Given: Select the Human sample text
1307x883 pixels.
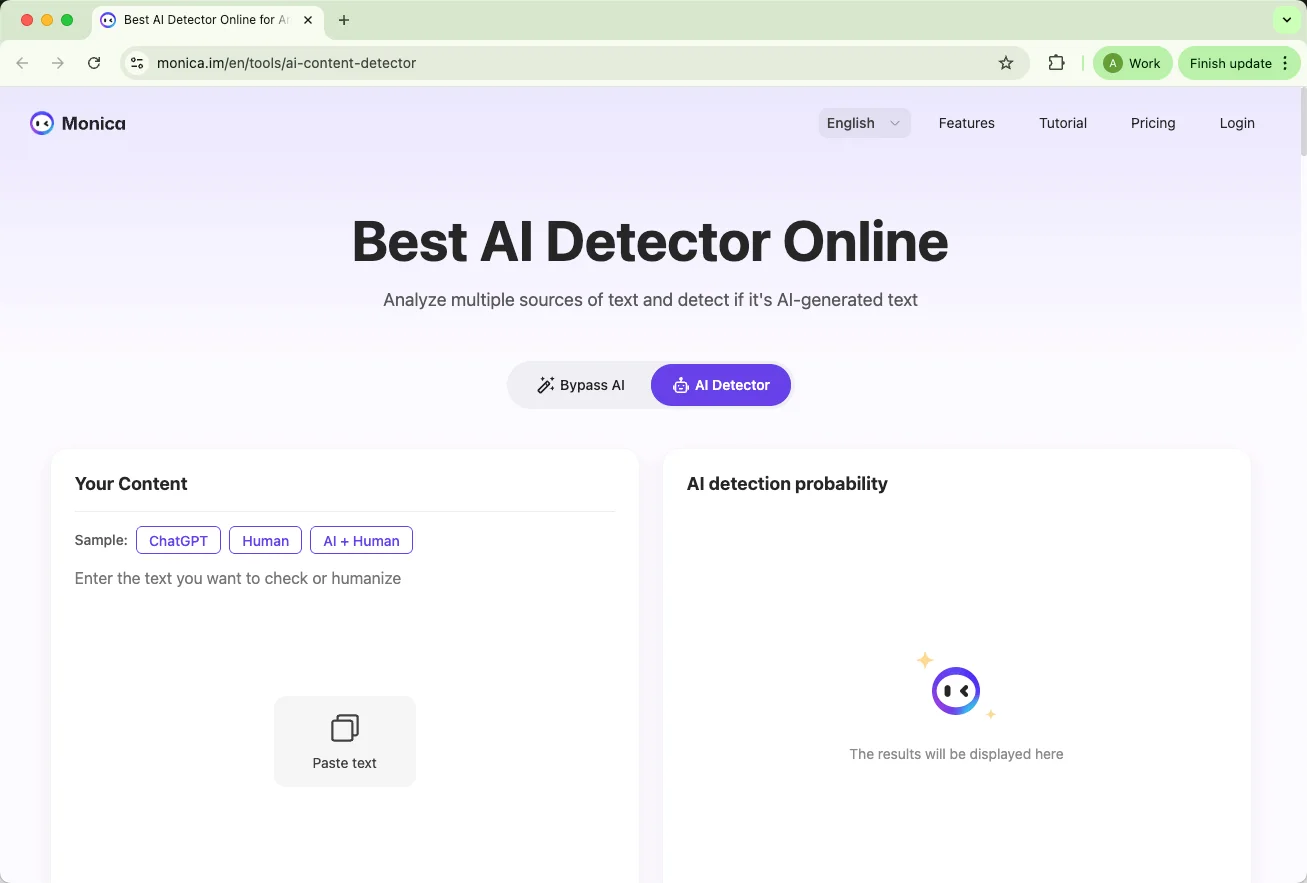Looking at the screenshot, I should pyautogui.click(x=265, y=540).
